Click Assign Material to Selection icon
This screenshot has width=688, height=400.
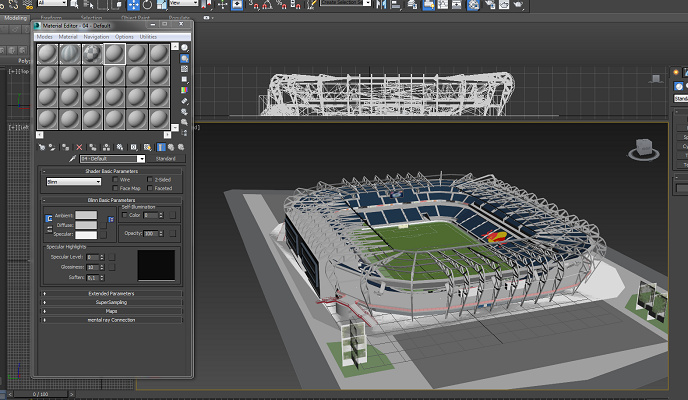(65, 147)
